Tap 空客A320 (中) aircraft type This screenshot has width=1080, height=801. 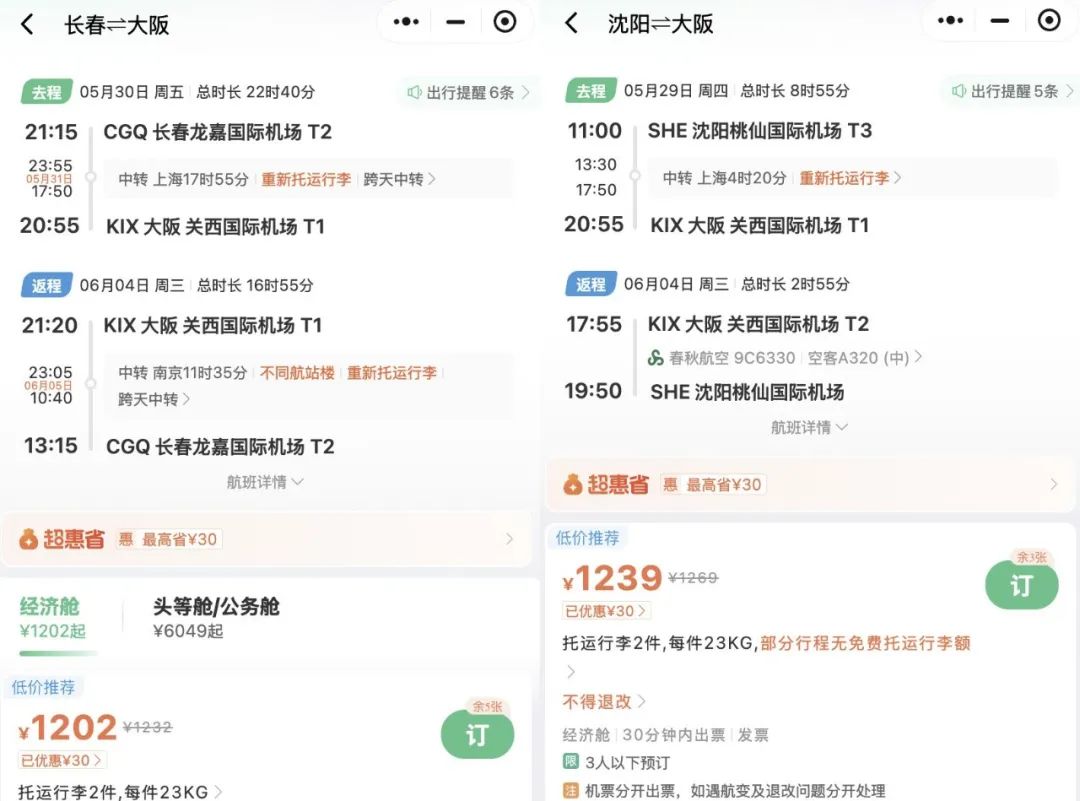pyautogui.click(x=859, y=358)
